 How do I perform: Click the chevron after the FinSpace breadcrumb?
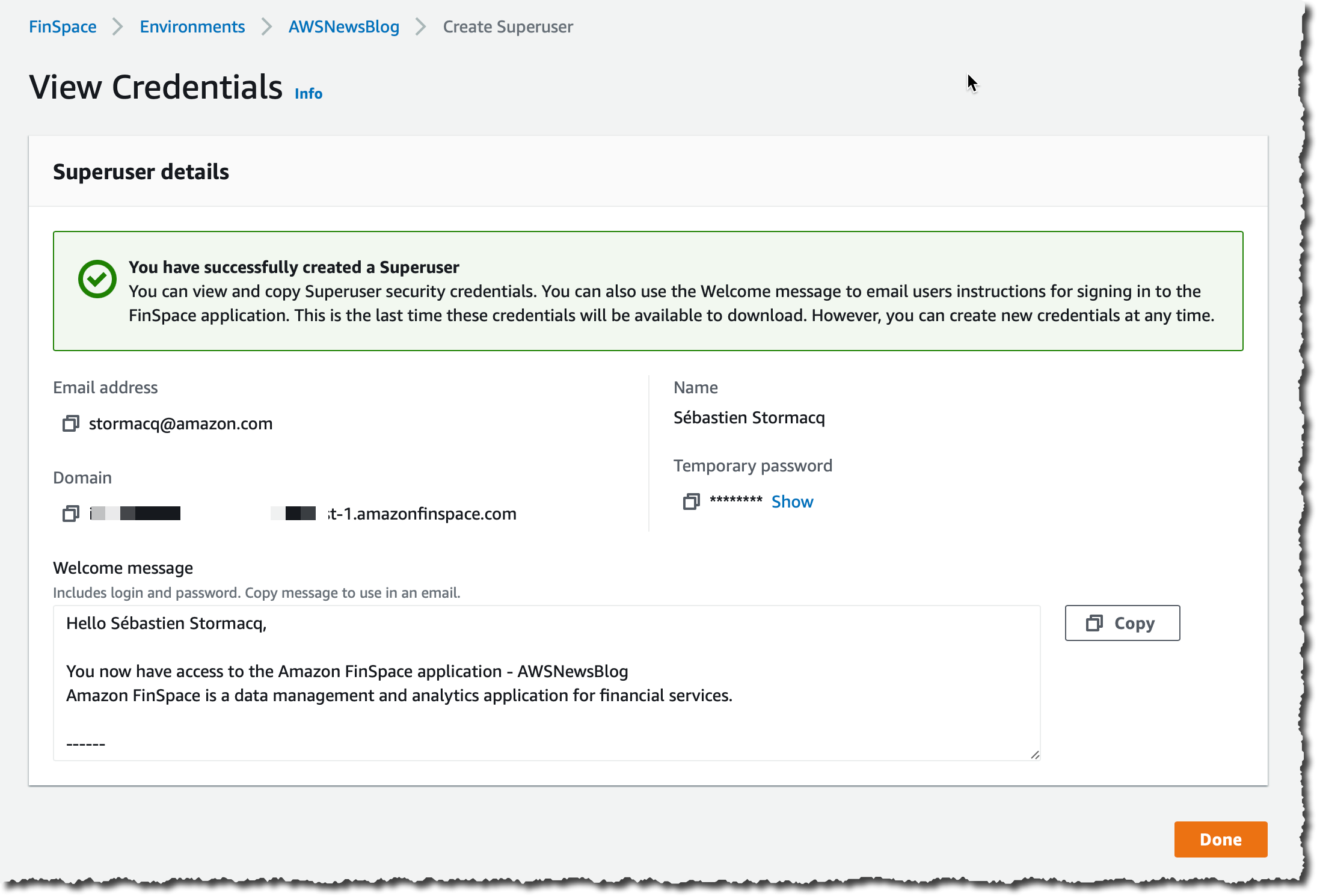118,27
